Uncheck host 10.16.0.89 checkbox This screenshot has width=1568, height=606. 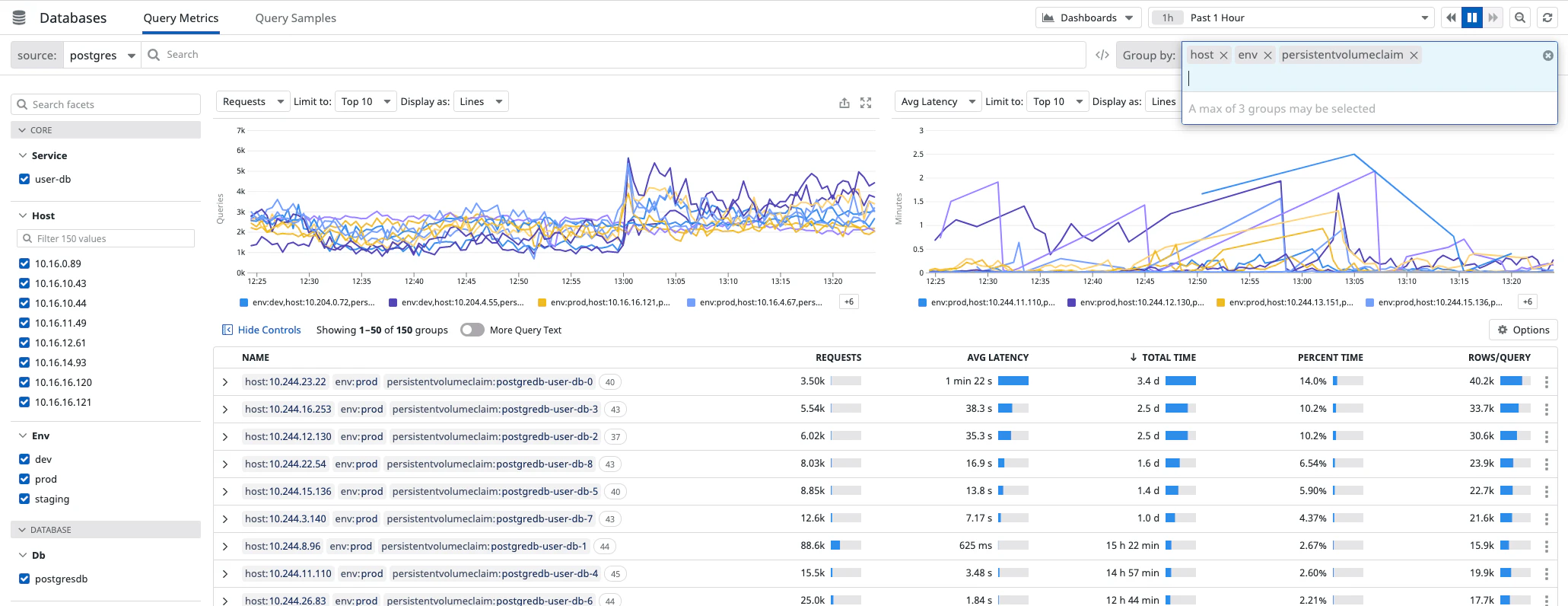(x=24, y=263)
